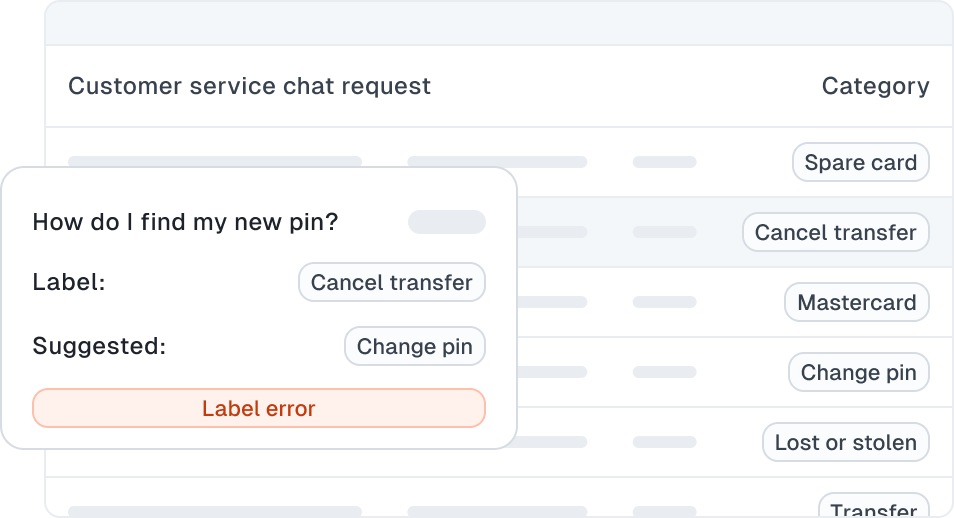Viewport: 954px width, 518px height.
Task: Select the "How do I find my new pin?" text
Action: [185, 221]
